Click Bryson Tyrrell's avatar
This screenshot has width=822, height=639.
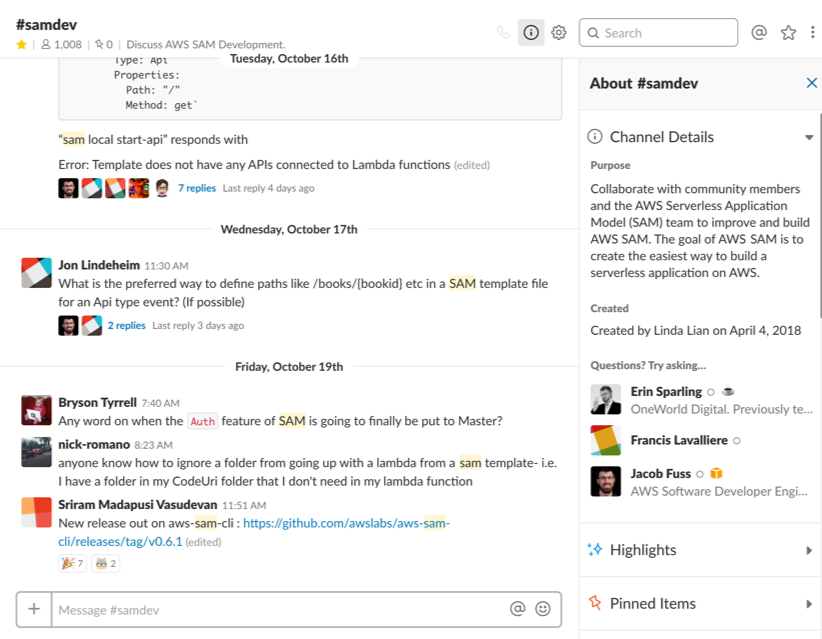tap(36, 410)
